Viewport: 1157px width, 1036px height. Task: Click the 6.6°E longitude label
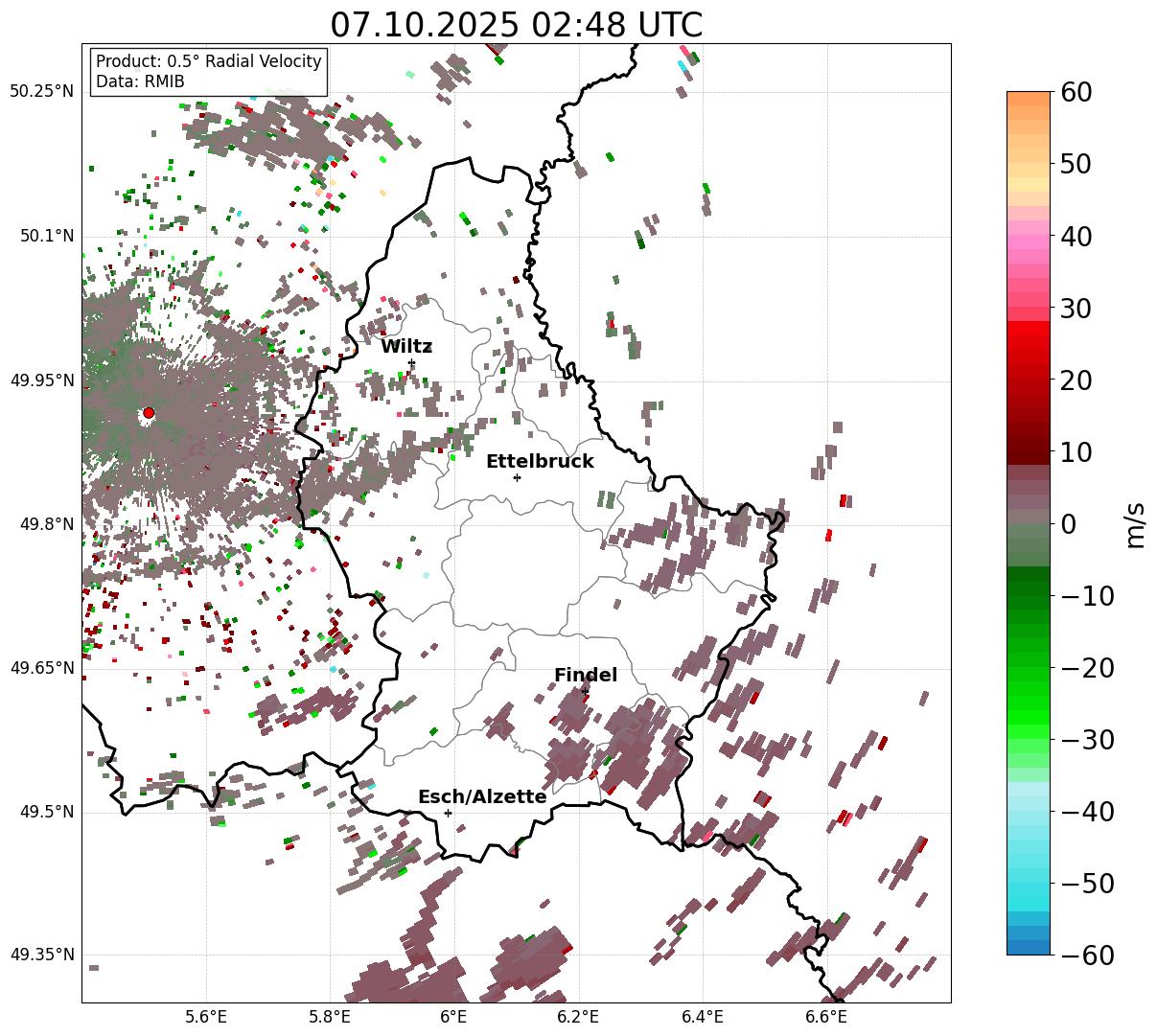click(x=826, y=1017)
